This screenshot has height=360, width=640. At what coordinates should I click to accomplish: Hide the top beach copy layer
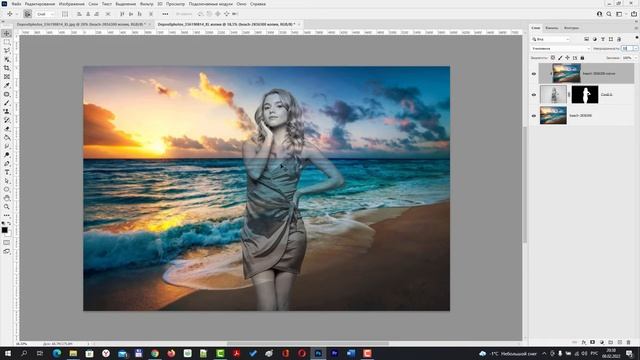pyautogui.click(x=534, y=74)
